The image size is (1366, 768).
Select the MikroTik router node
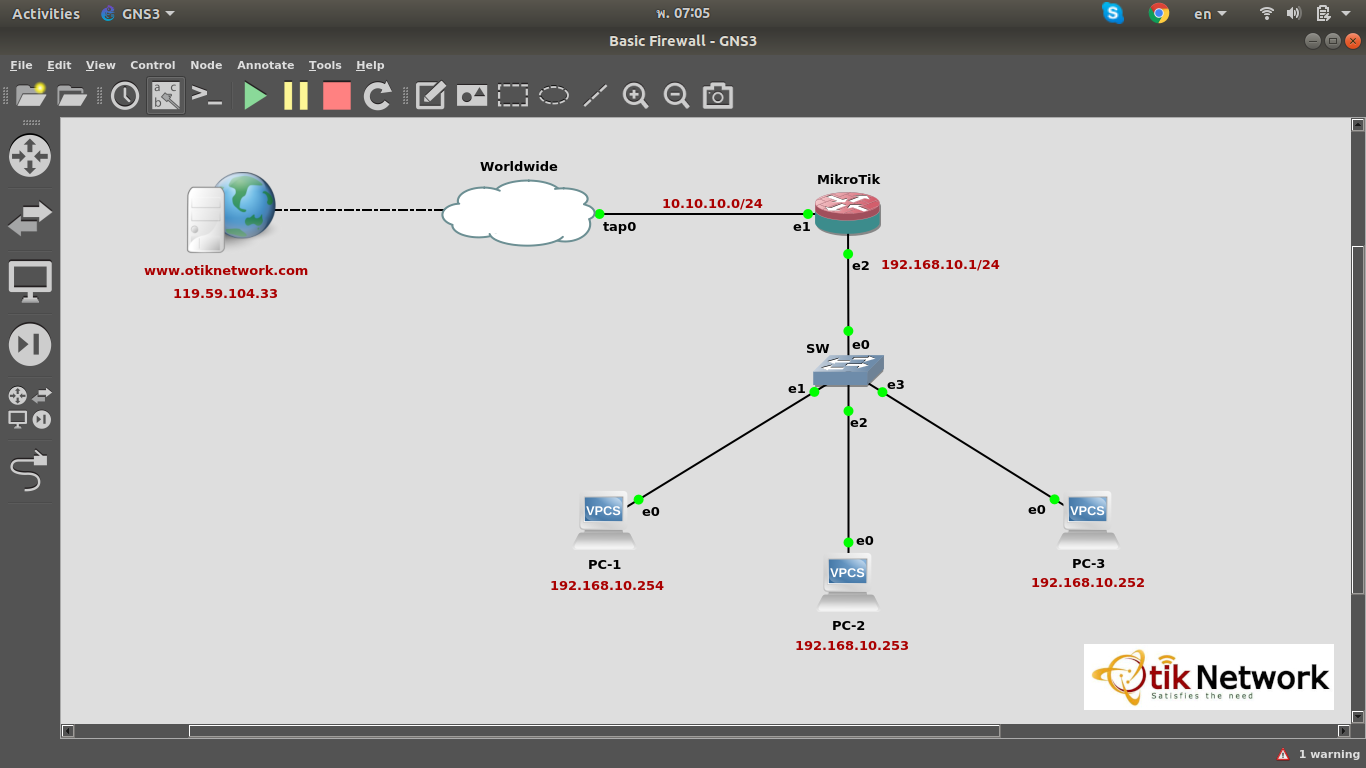tap(848, 213)
